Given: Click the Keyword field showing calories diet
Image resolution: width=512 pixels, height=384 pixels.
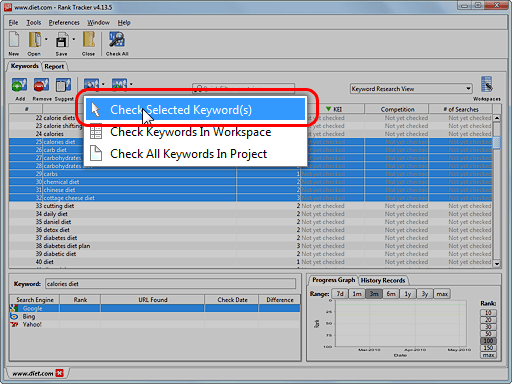Looking at the screenshot, I should pos(170,284).
